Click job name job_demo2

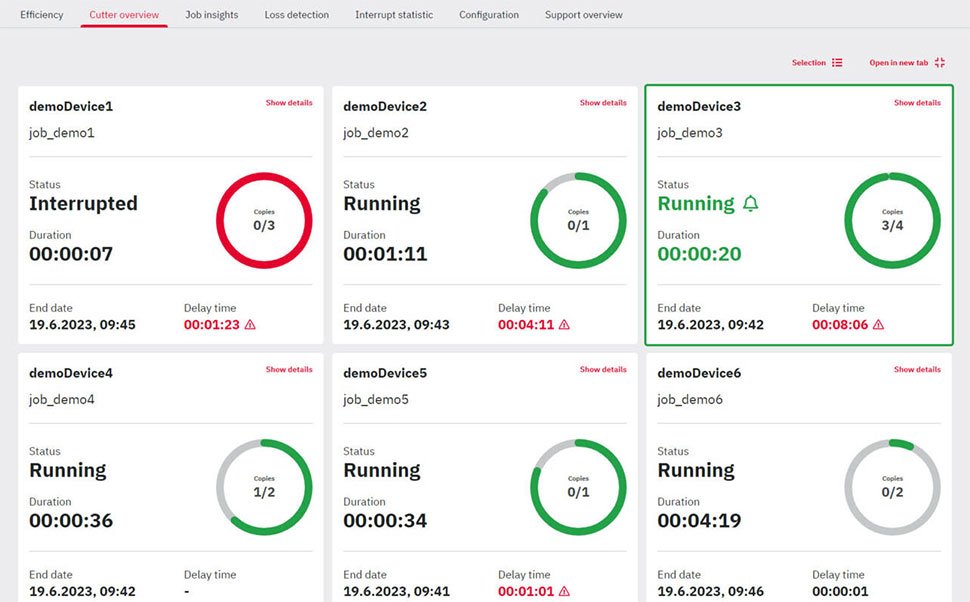tap(376, 133)
